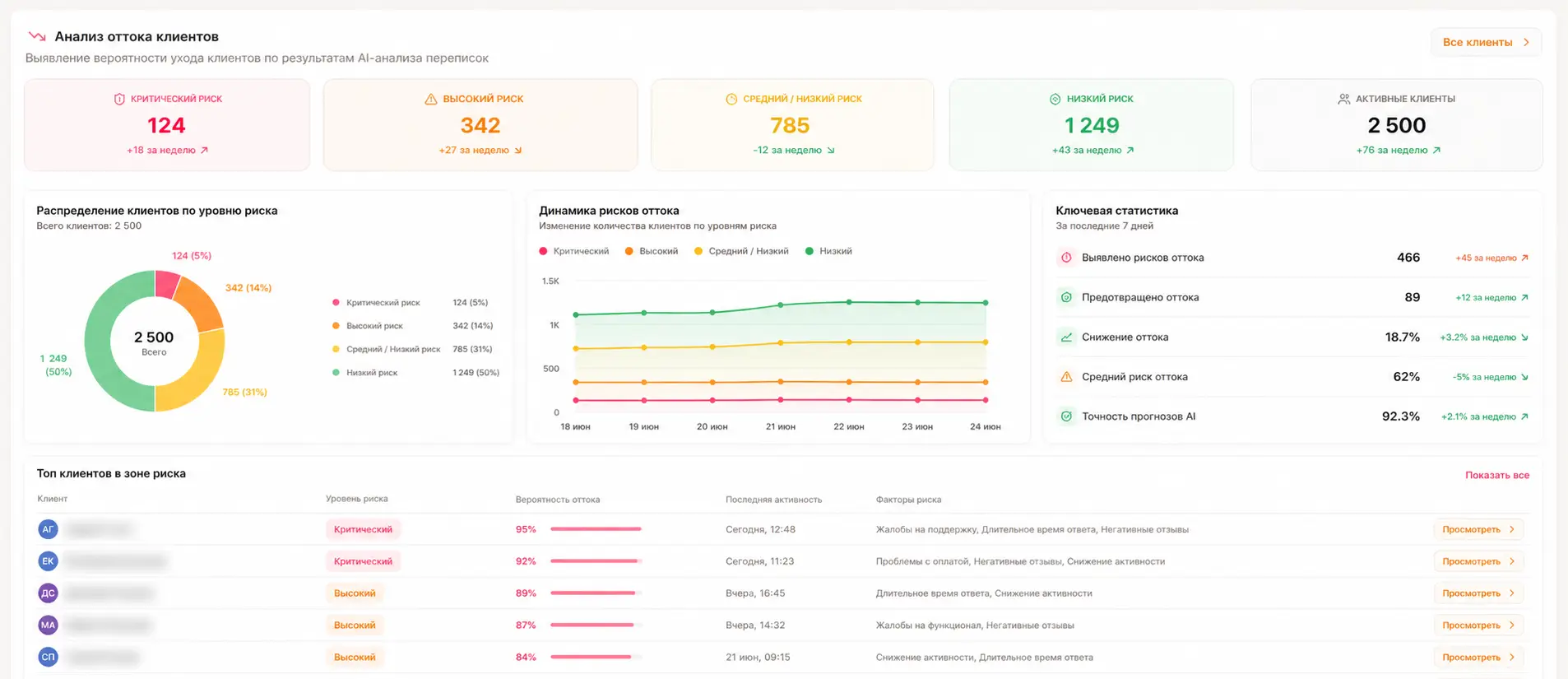Click the 89% churn probability bar
Viewport: 1568px width, 679px height.
(x=596, y=593)
